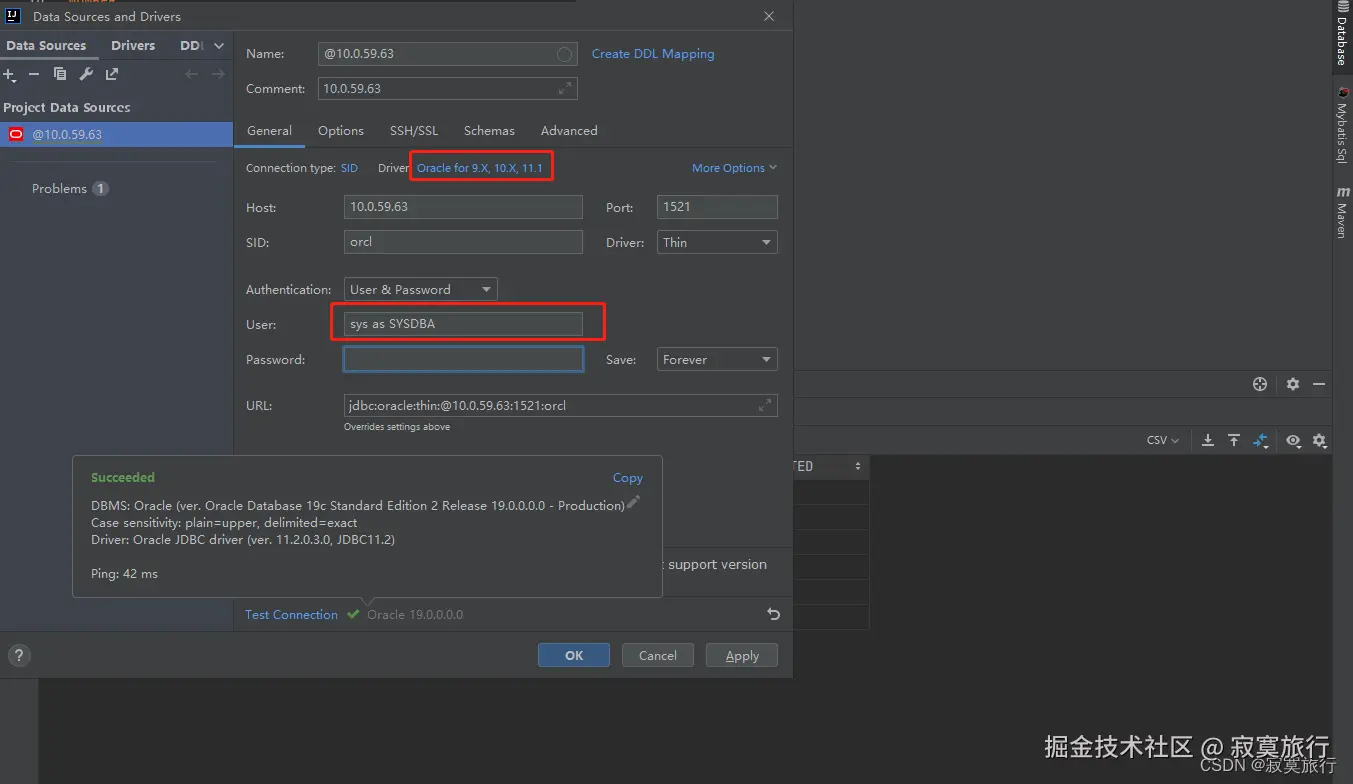The height and width of the screenshot is (784, 1353).
Task: Navigate forward with the right arrow
Action: (217, 74)
